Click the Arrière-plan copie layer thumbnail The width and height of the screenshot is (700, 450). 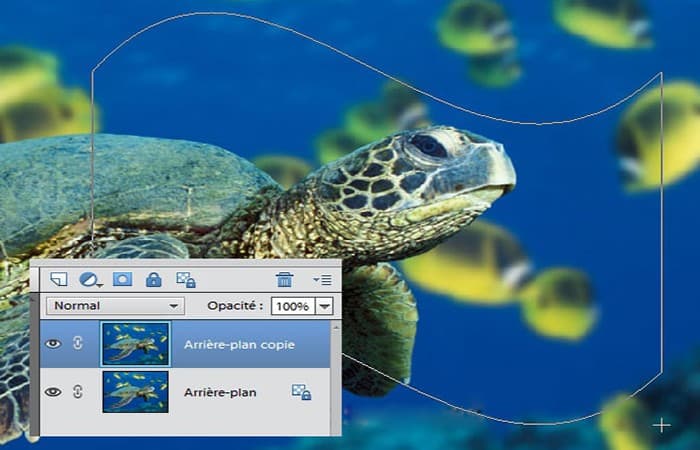pyautogui.click(x=136, y=344)
